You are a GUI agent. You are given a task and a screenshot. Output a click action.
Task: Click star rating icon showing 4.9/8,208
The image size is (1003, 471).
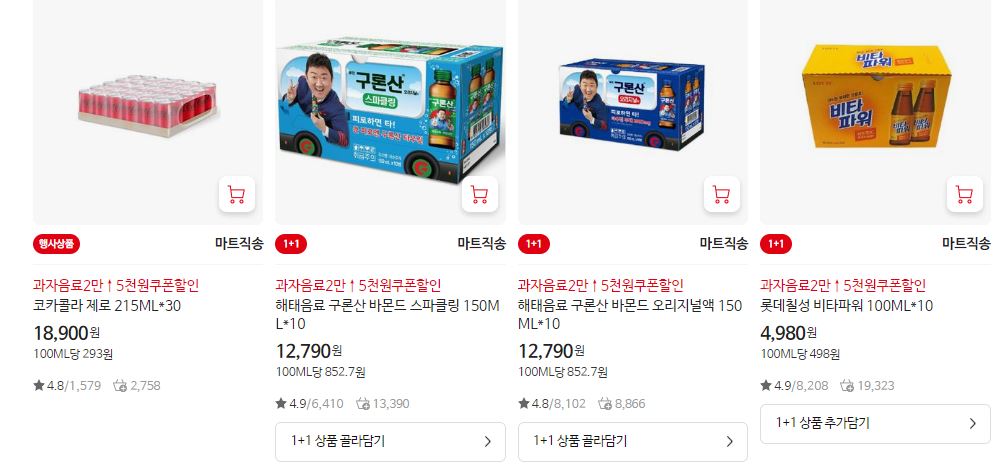[766, 385]
